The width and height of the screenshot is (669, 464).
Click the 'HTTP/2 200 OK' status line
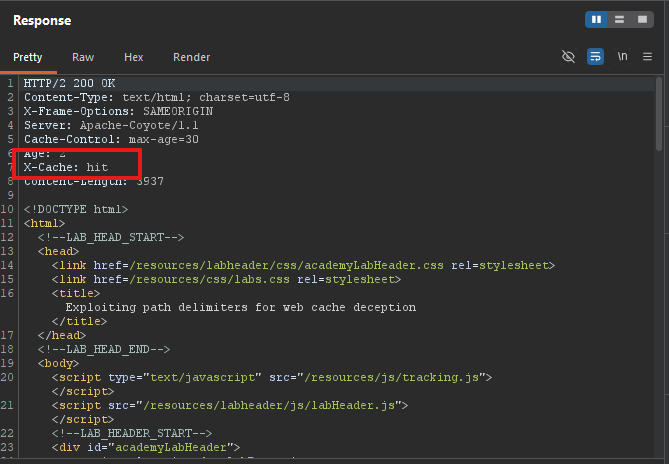(x=70, y=83)
